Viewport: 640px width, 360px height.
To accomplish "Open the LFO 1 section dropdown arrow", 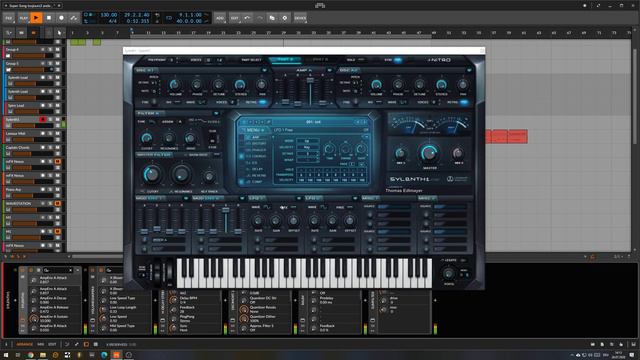I will [298, 198].
